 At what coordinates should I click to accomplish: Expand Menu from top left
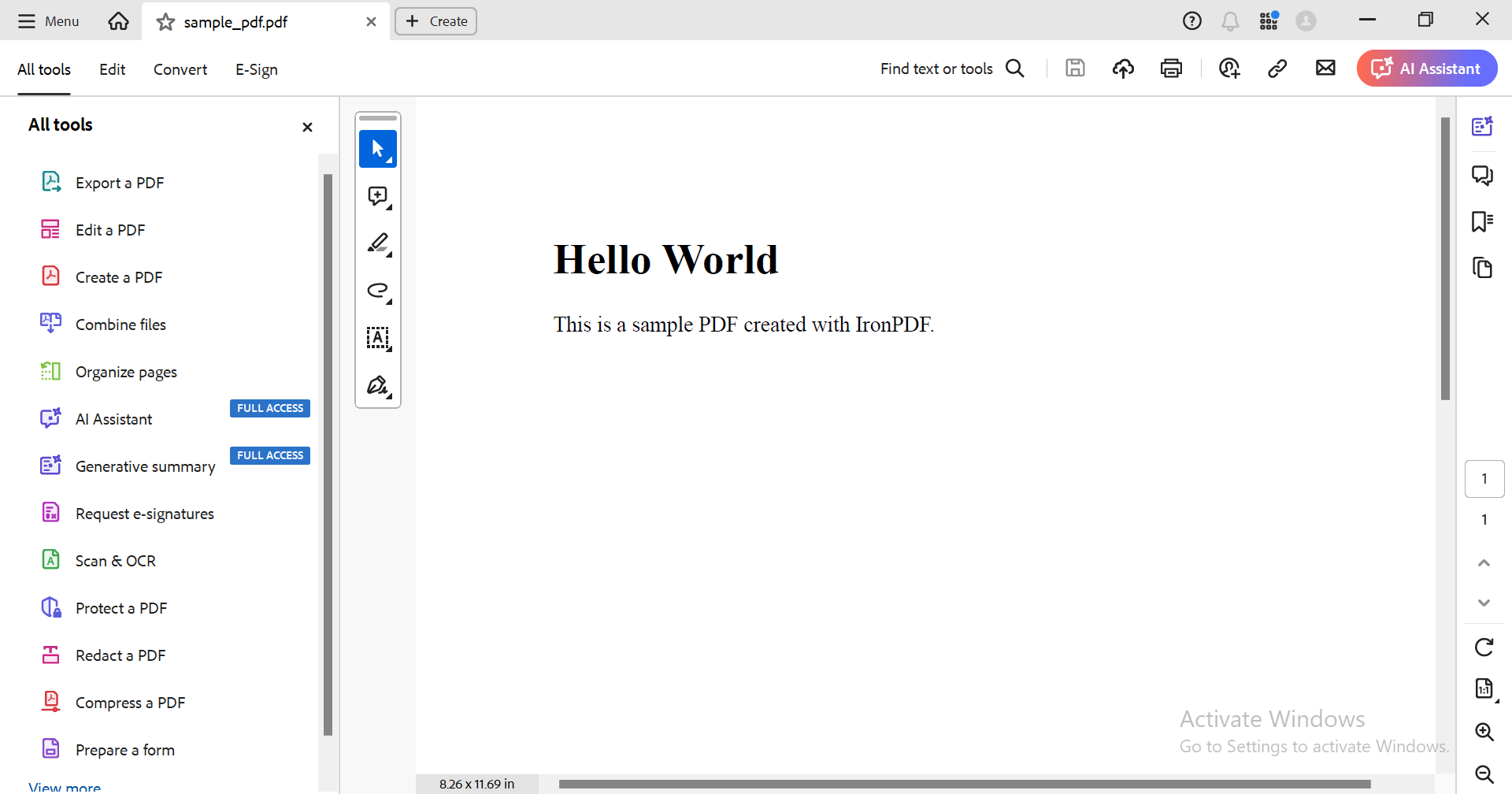[47, 21]
